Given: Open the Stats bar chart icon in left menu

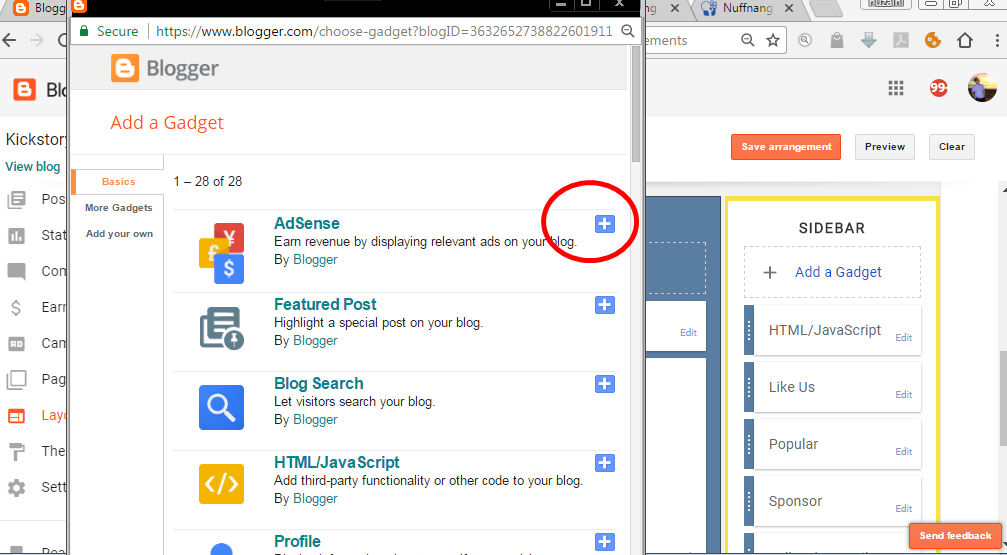Looking at the screenshot, I should (x=17, y=236).
